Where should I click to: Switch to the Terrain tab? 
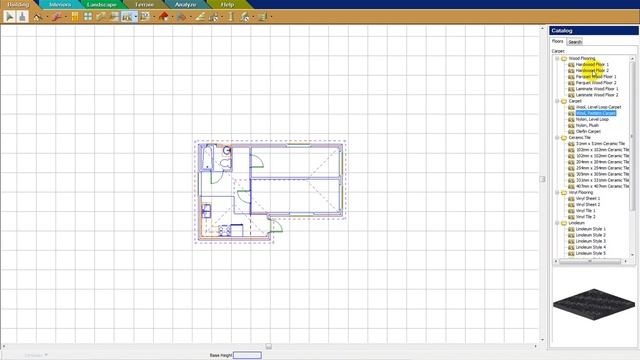(x=144, y=4)
